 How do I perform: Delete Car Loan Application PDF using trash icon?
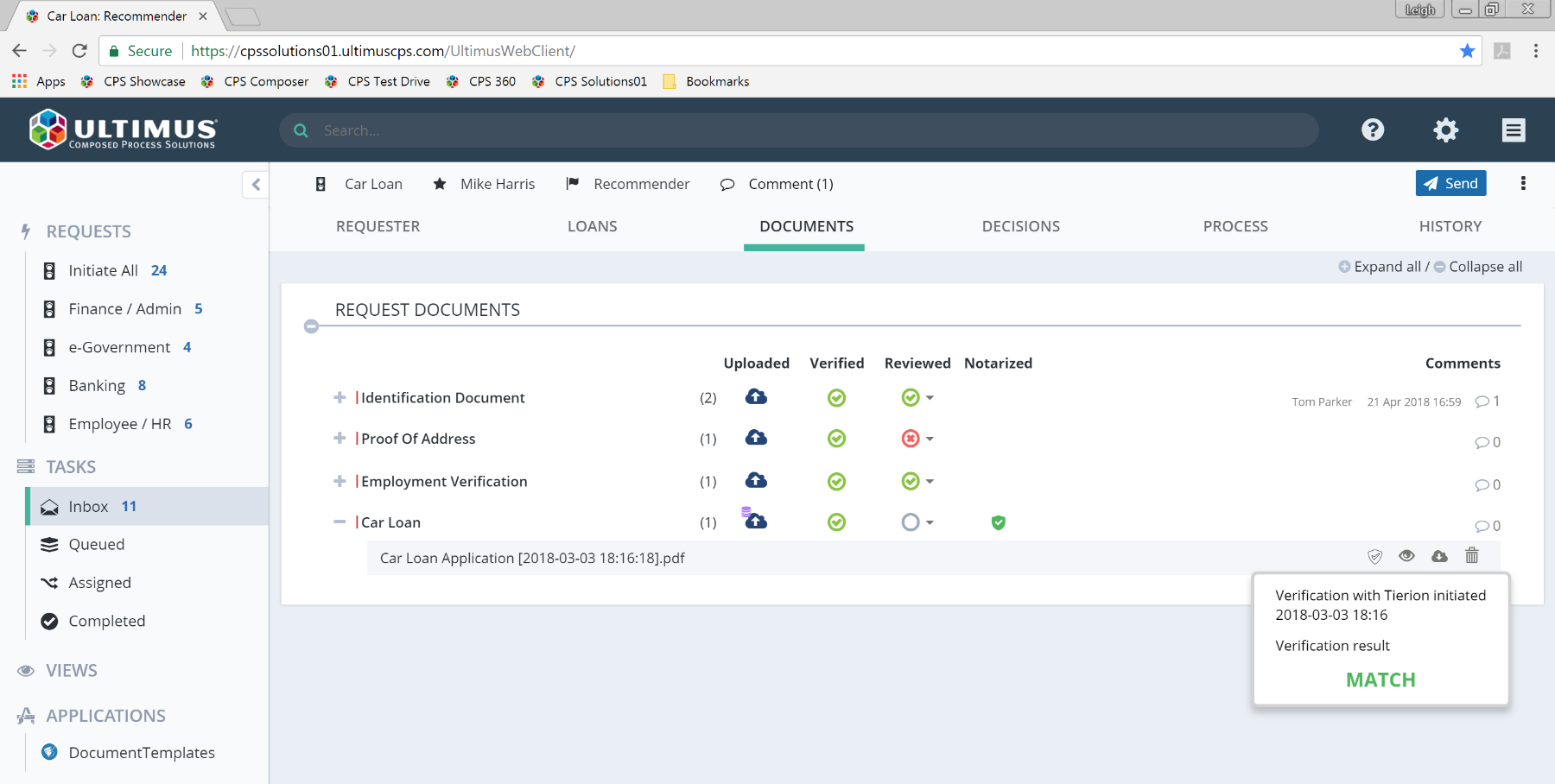[x=1472, y=556]
